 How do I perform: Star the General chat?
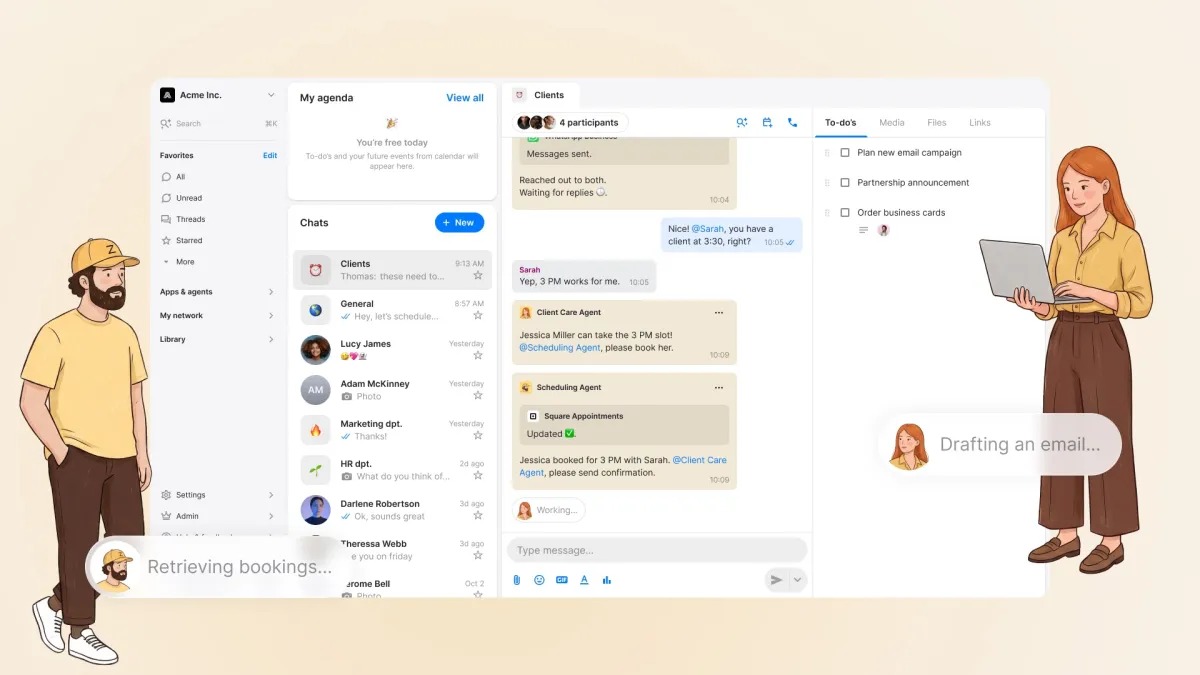coord(478,316)
